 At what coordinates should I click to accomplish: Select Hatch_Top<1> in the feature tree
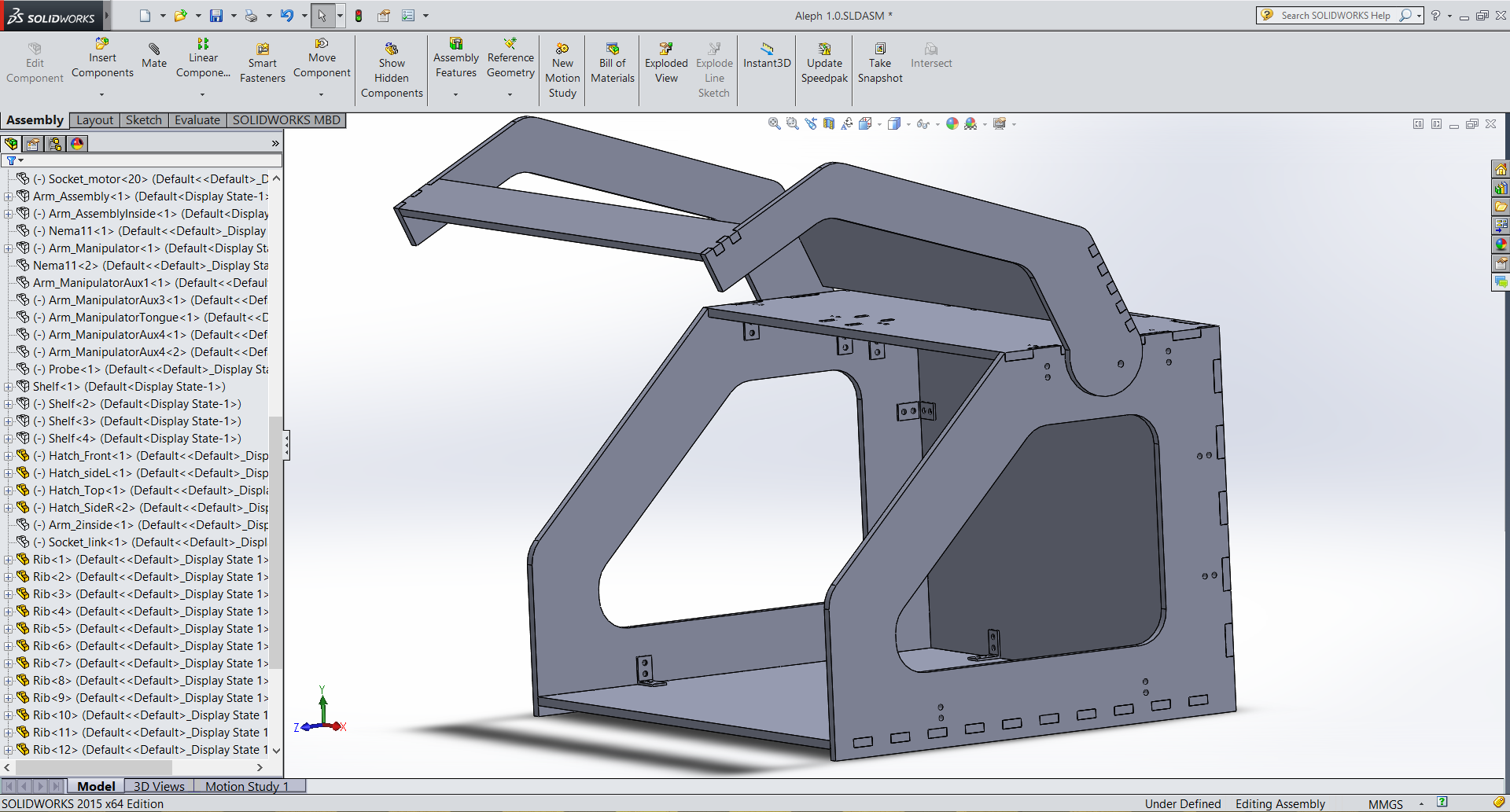(x=142, y=491)
